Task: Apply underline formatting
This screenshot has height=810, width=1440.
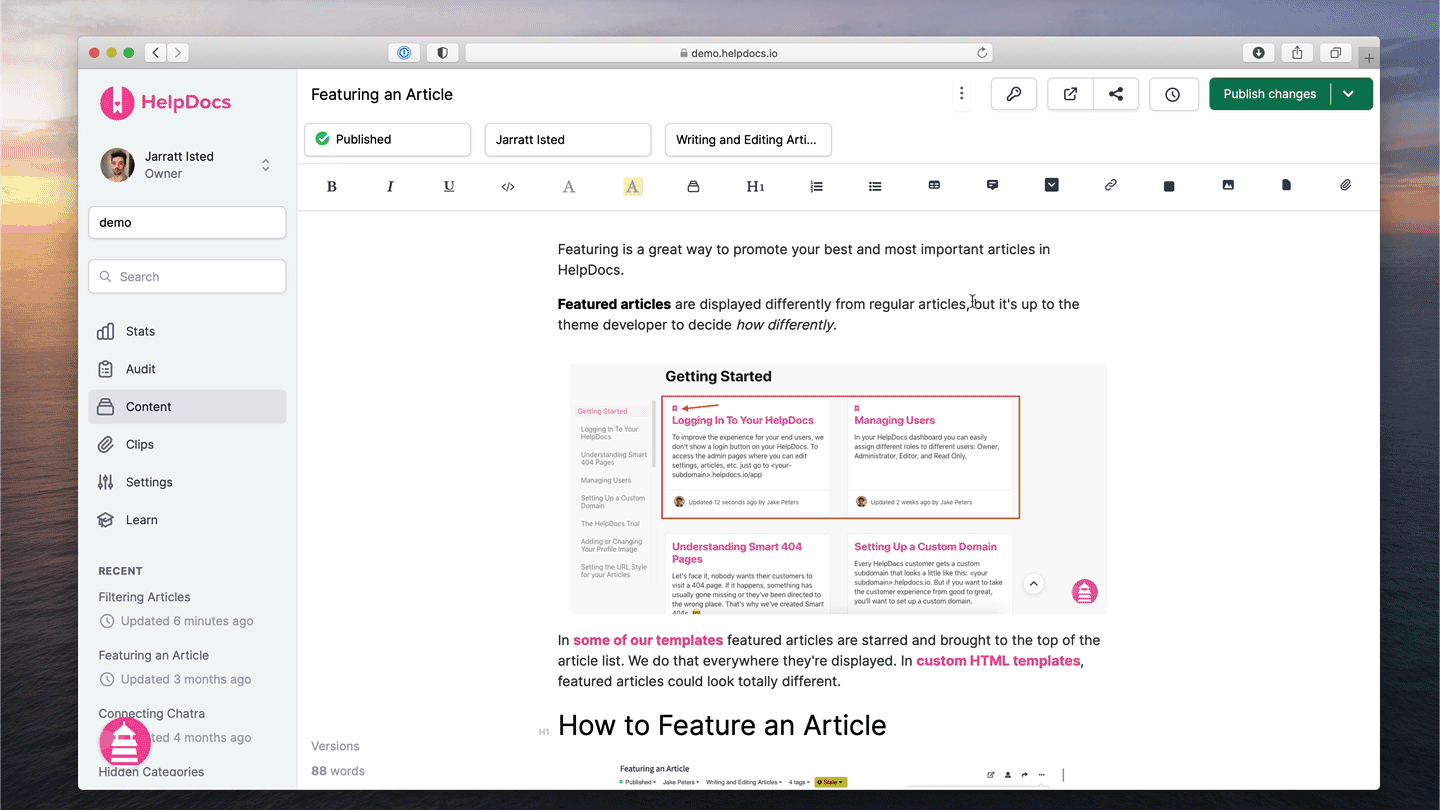Action: (449, 186)
